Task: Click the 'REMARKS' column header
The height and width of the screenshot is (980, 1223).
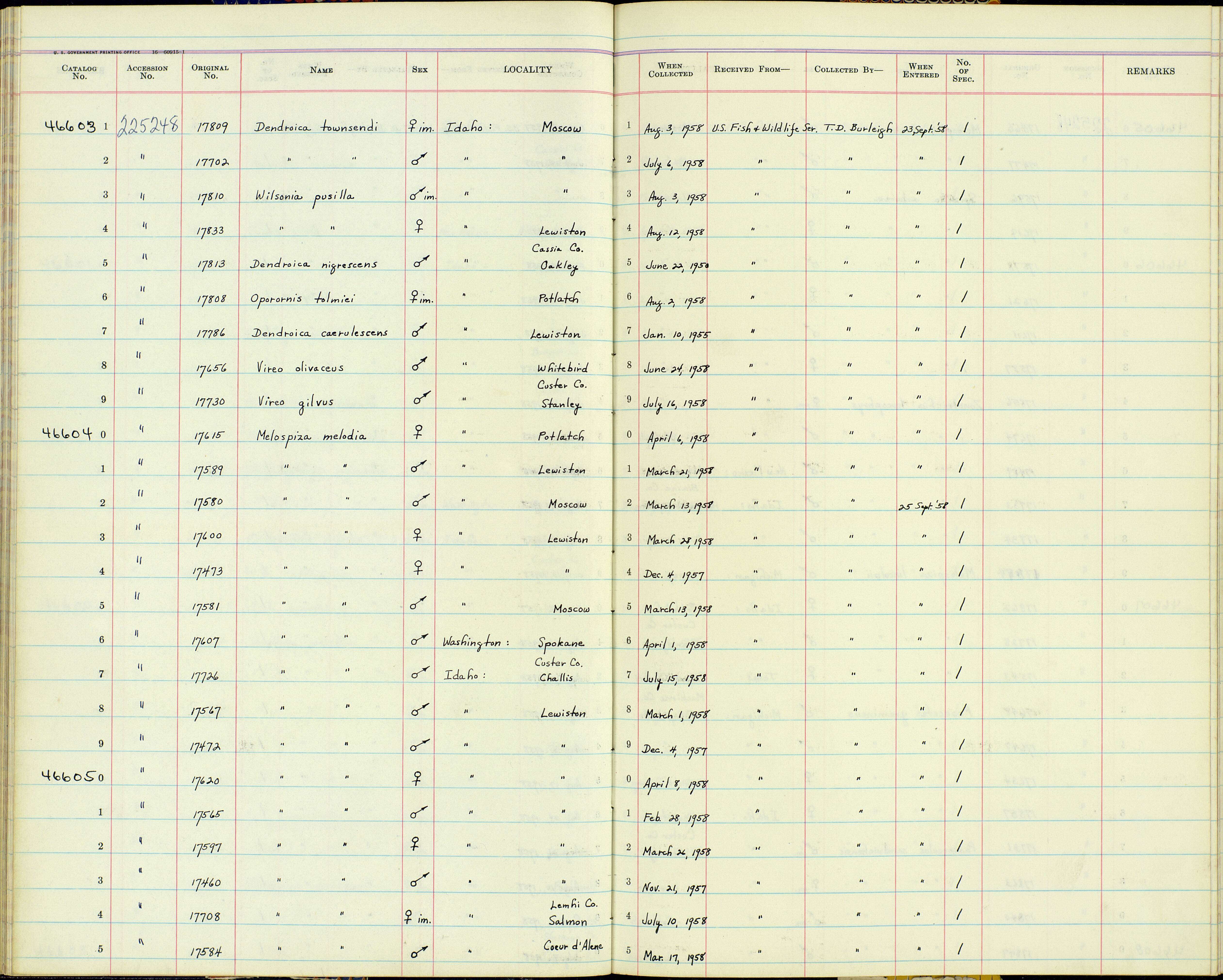Action: point(1150,72)
